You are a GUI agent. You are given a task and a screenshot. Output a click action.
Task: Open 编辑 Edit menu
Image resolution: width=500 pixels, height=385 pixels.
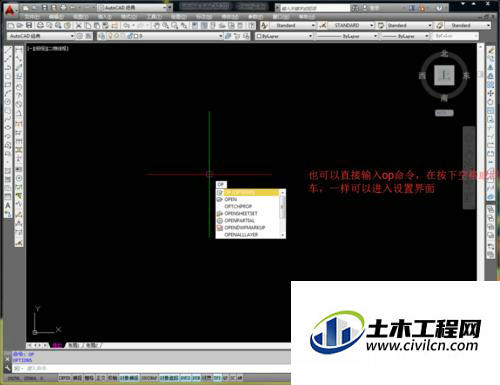pyautogui.click(x=56, y=16)
